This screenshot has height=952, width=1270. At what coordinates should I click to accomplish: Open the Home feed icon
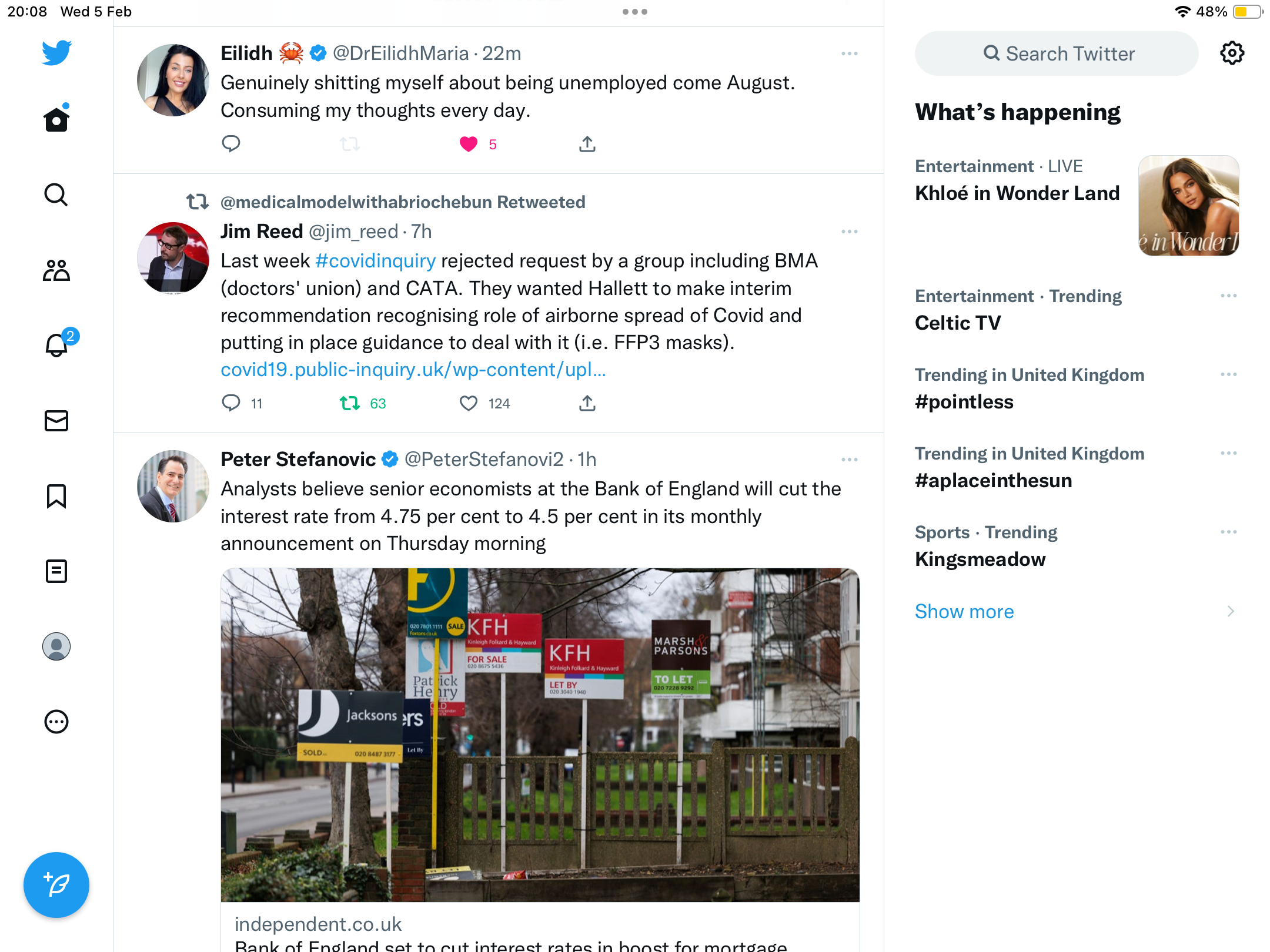56,119
